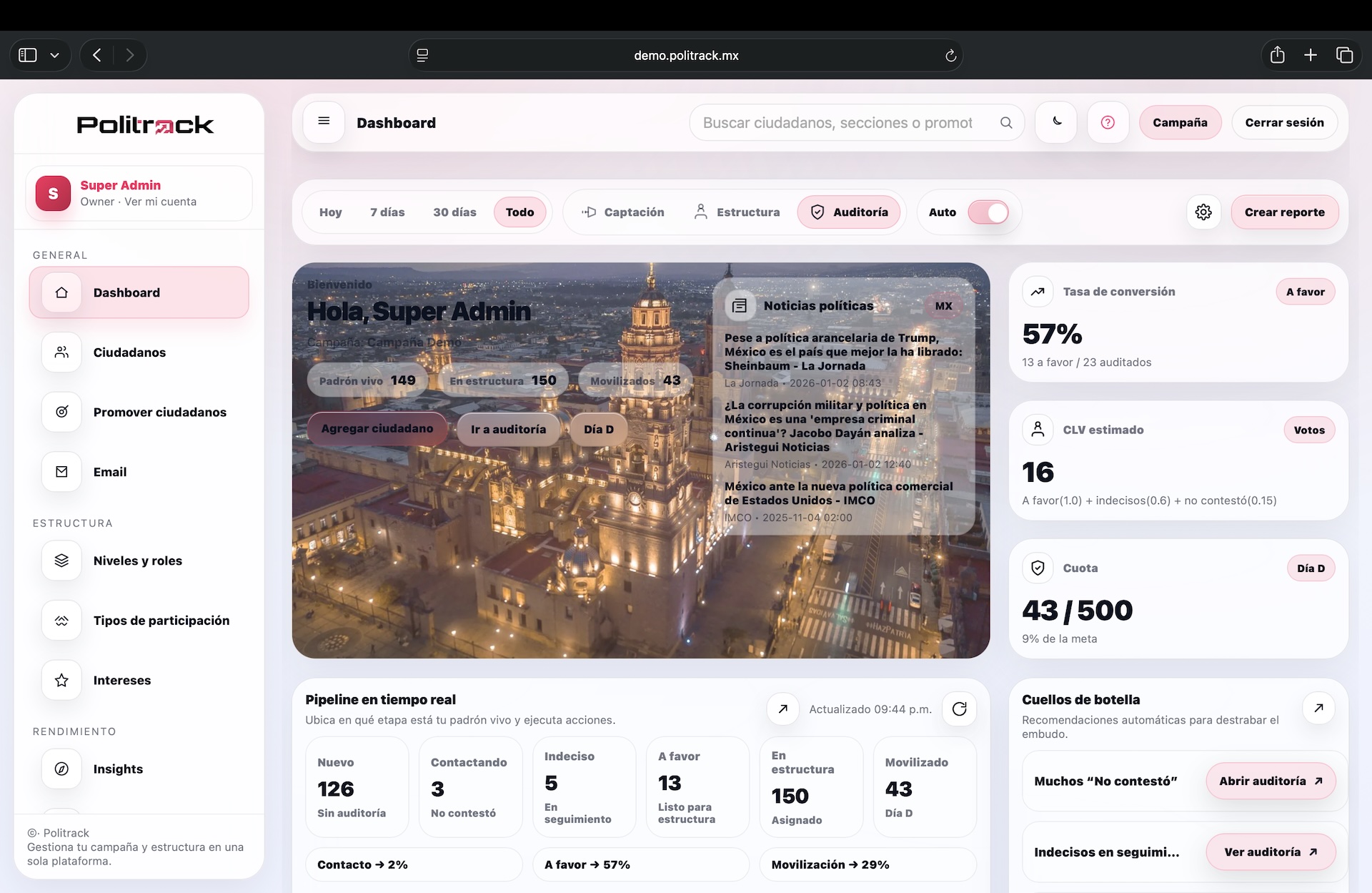Refresh the pipeline with the reload icon

[959, 709]
